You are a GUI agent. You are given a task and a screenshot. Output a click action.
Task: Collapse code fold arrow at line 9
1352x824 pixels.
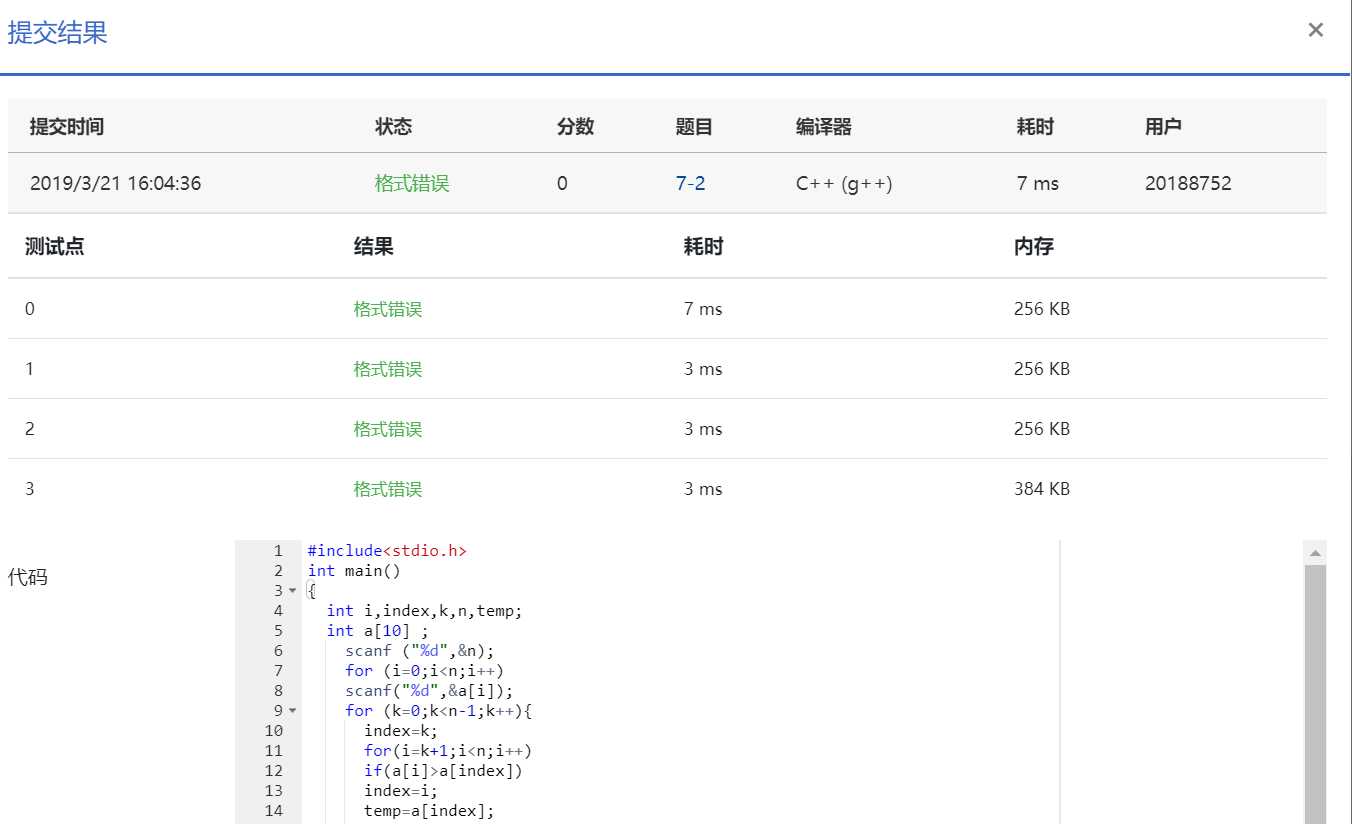292,711
